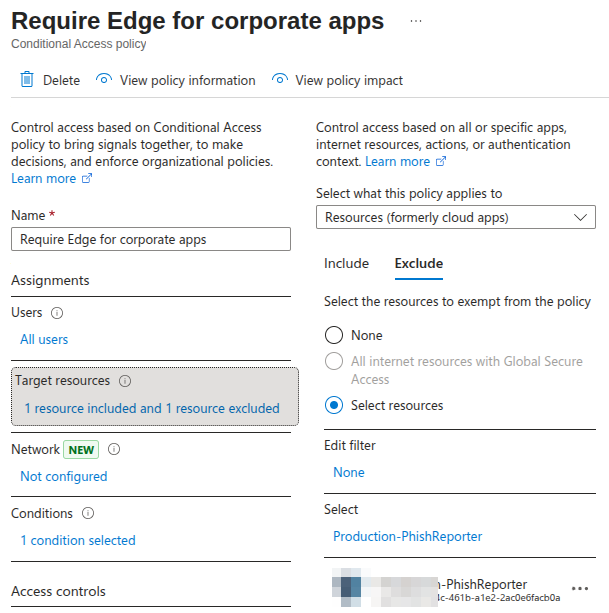
Task: Click the info icon next to Network
Action: pos(114,449)
